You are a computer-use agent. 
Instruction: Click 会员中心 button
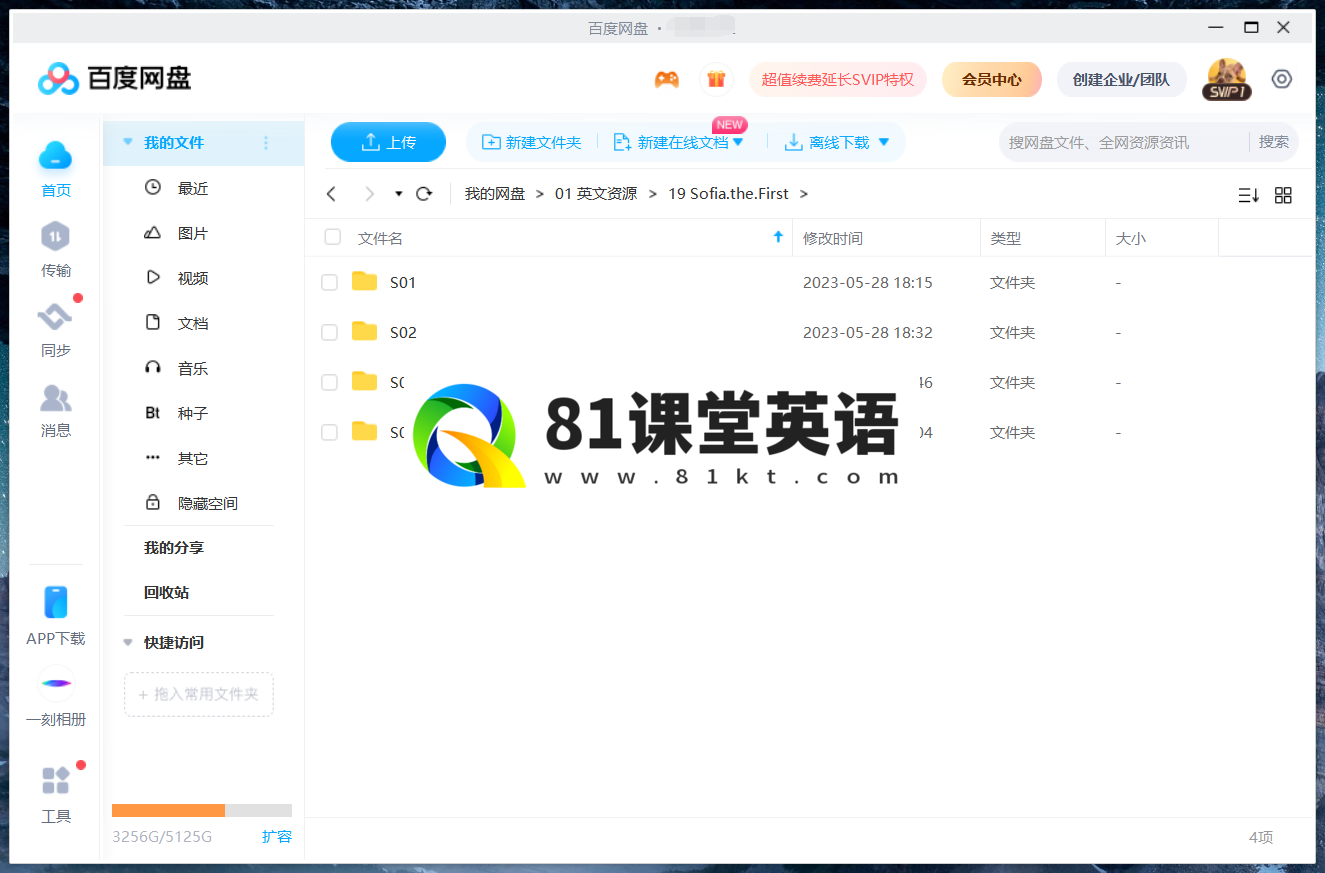point(992,79)
